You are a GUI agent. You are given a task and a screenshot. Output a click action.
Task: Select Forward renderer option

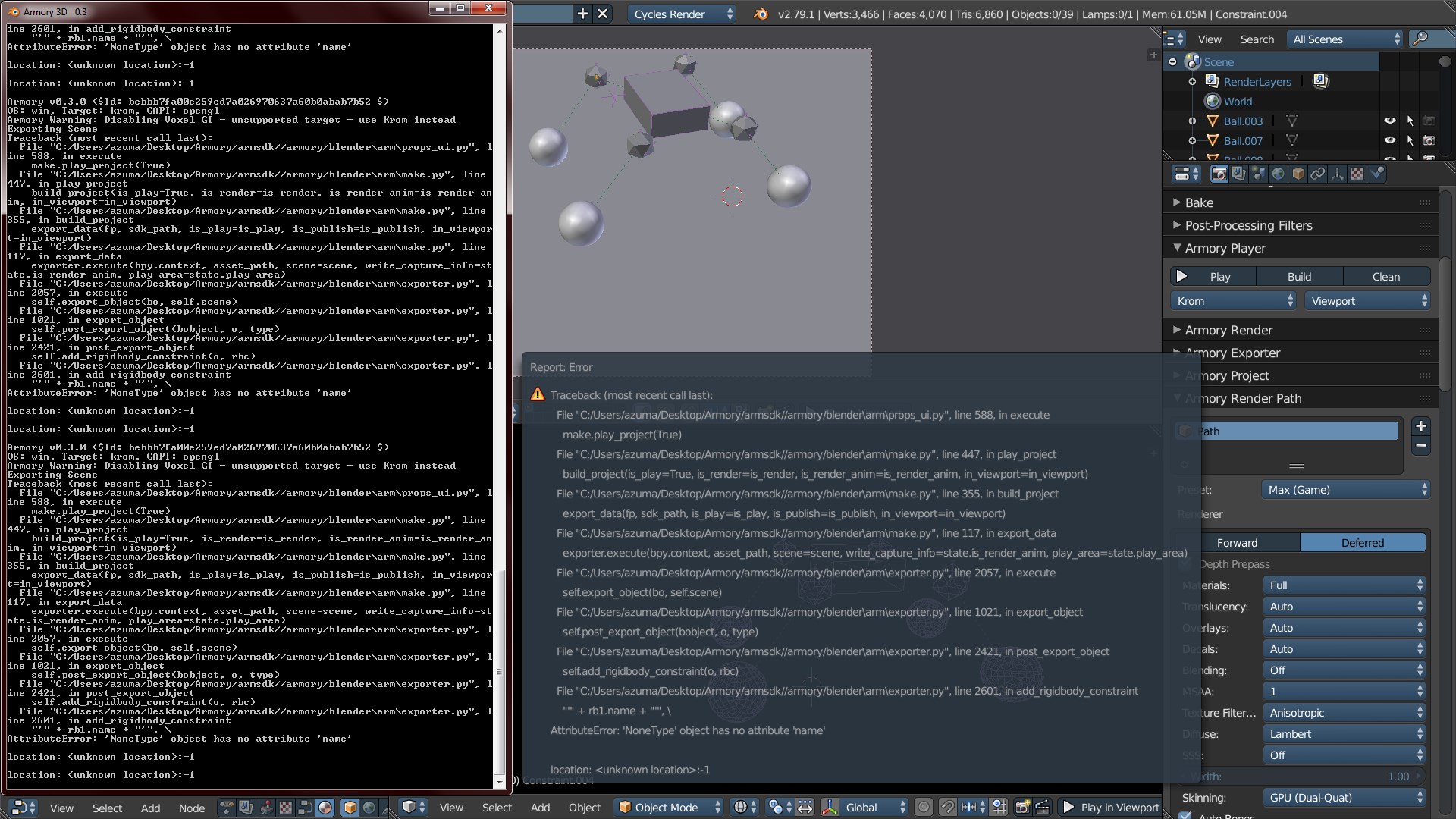pyautogui.click(x=1237, y=542)
